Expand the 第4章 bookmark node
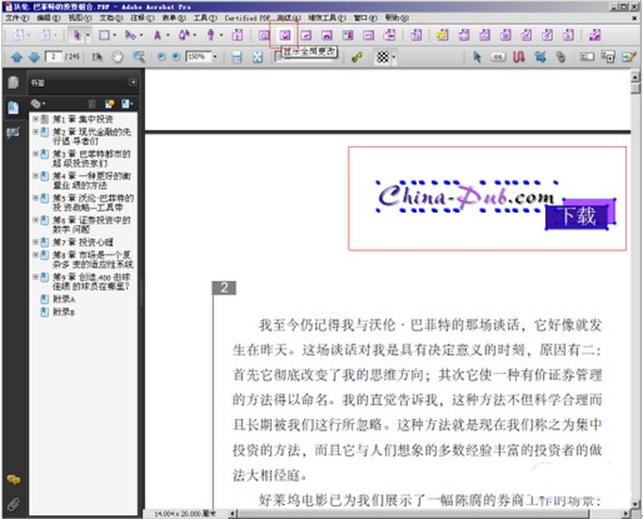Image resolution: width=643 pixels, height=519 pixels. [36, 175]
